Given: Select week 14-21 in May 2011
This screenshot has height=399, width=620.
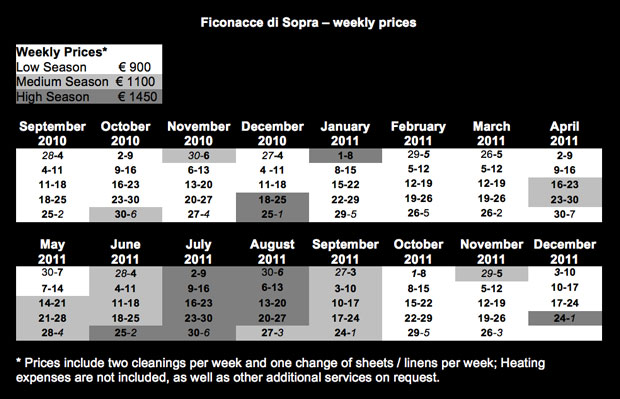Looking at the screenshot, I should pyautogui.click(x=52, y=303).
